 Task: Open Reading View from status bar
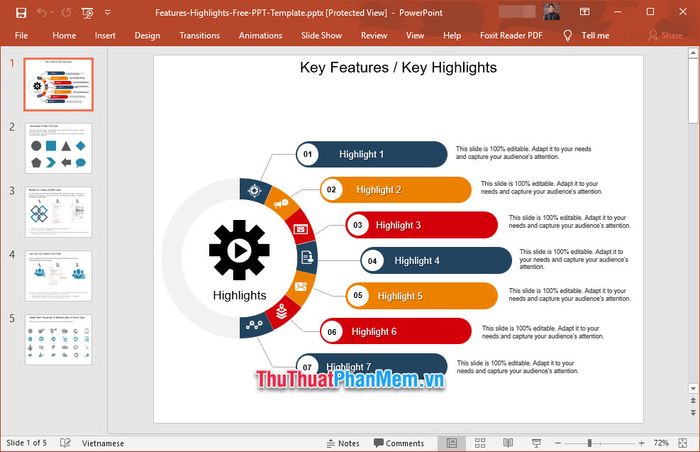click(x=508, y=443)
